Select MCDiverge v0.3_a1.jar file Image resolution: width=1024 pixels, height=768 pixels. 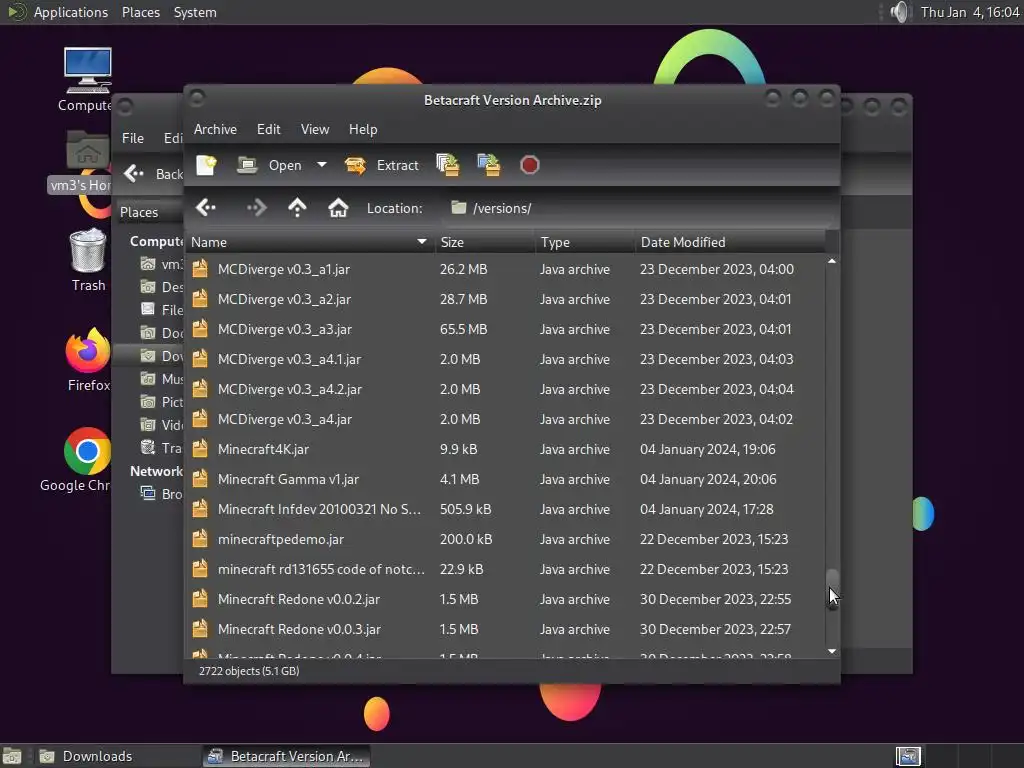[x=505, y=269]
